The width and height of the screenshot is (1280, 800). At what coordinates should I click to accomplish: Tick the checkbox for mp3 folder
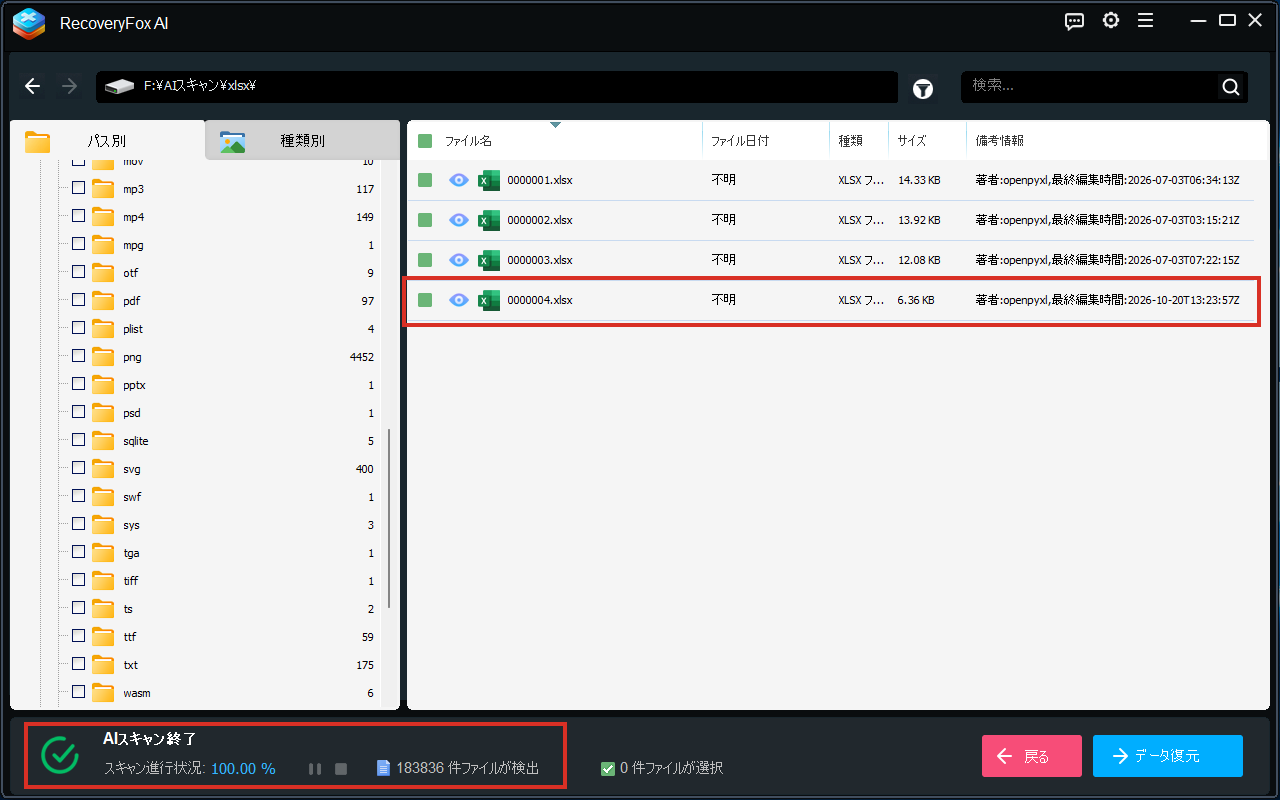point(78,188)
